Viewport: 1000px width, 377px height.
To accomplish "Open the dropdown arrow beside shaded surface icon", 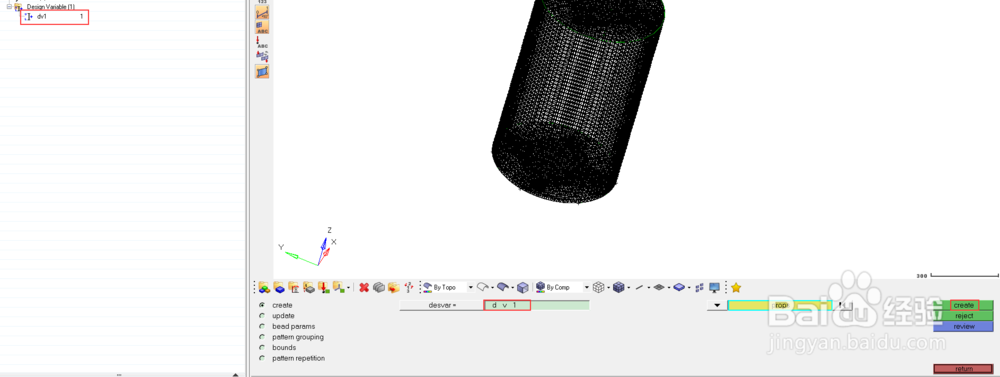I will [512, 288].
